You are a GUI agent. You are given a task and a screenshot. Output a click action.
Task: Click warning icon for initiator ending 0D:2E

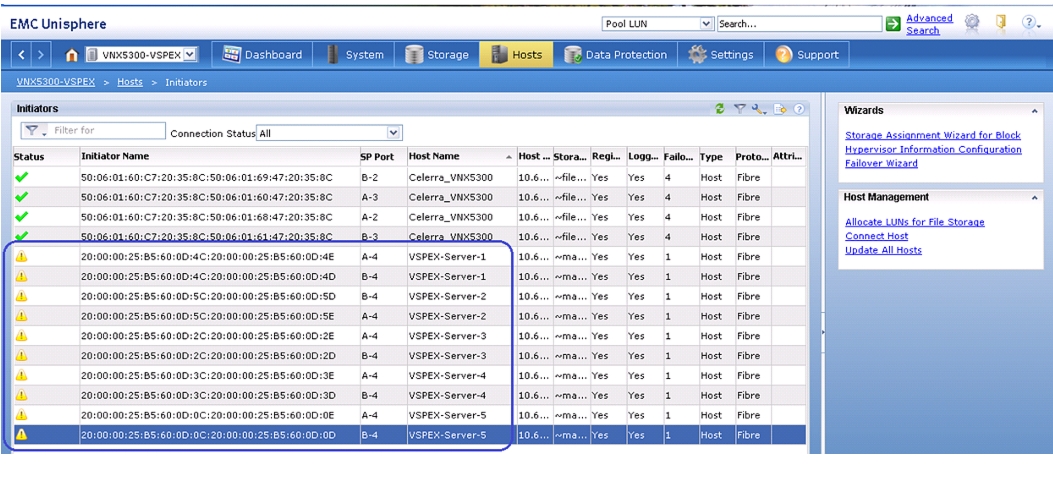pyautogui.click(x=21, y=336)
